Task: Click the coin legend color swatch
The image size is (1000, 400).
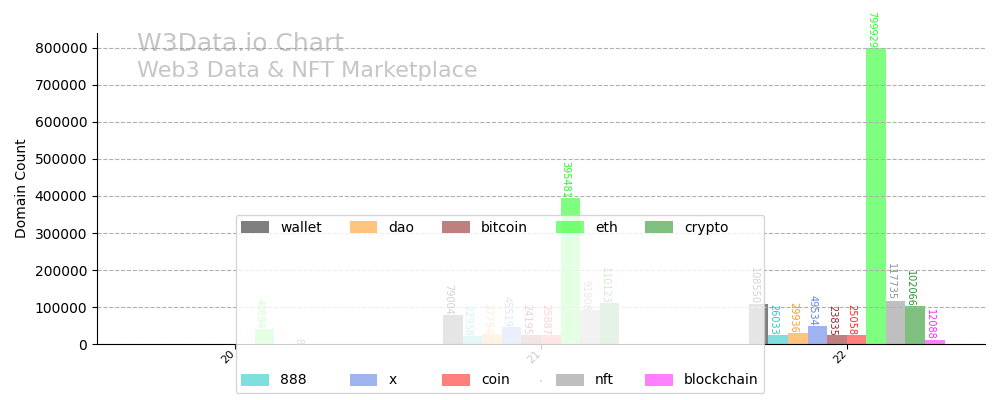Action: tap(456, 380)
